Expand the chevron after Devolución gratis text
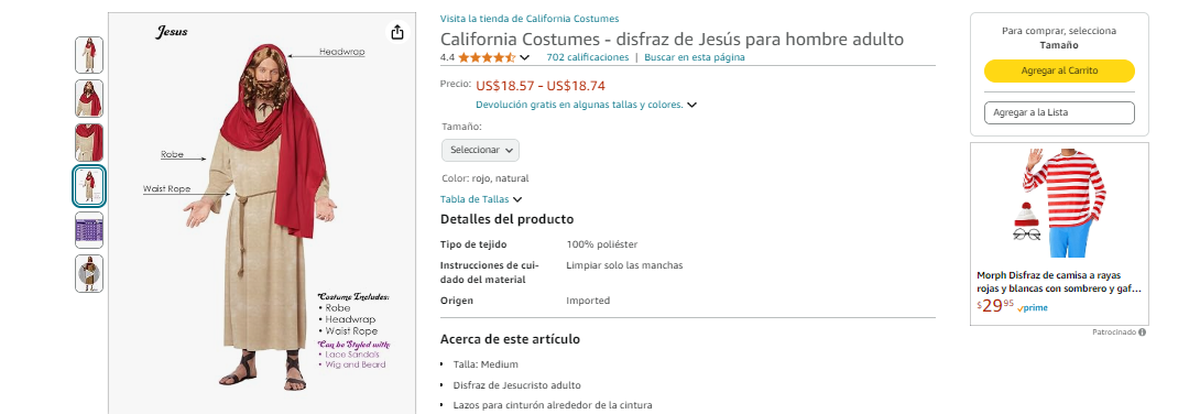Viewport: 1200px width, 414px height. (x=692, y=104)
